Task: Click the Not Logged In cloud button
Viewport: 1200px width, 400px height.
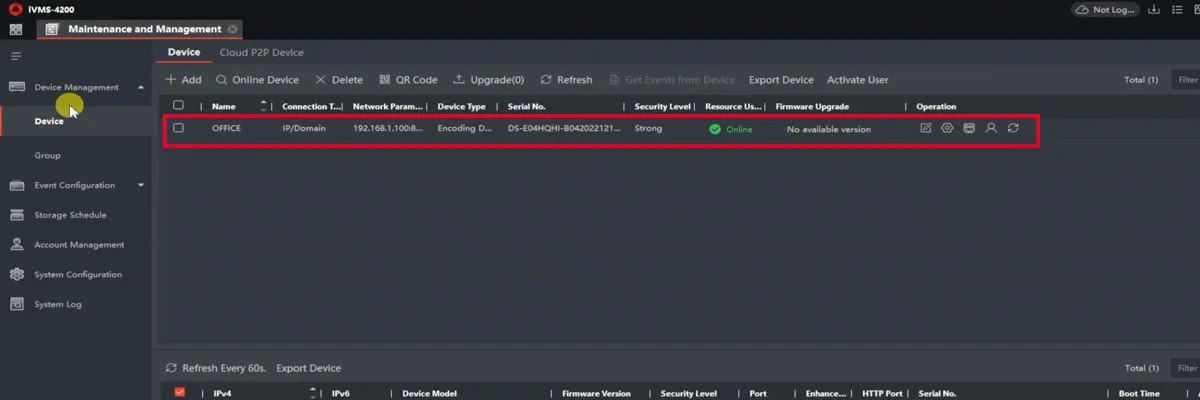Action: click(1104, 9)
